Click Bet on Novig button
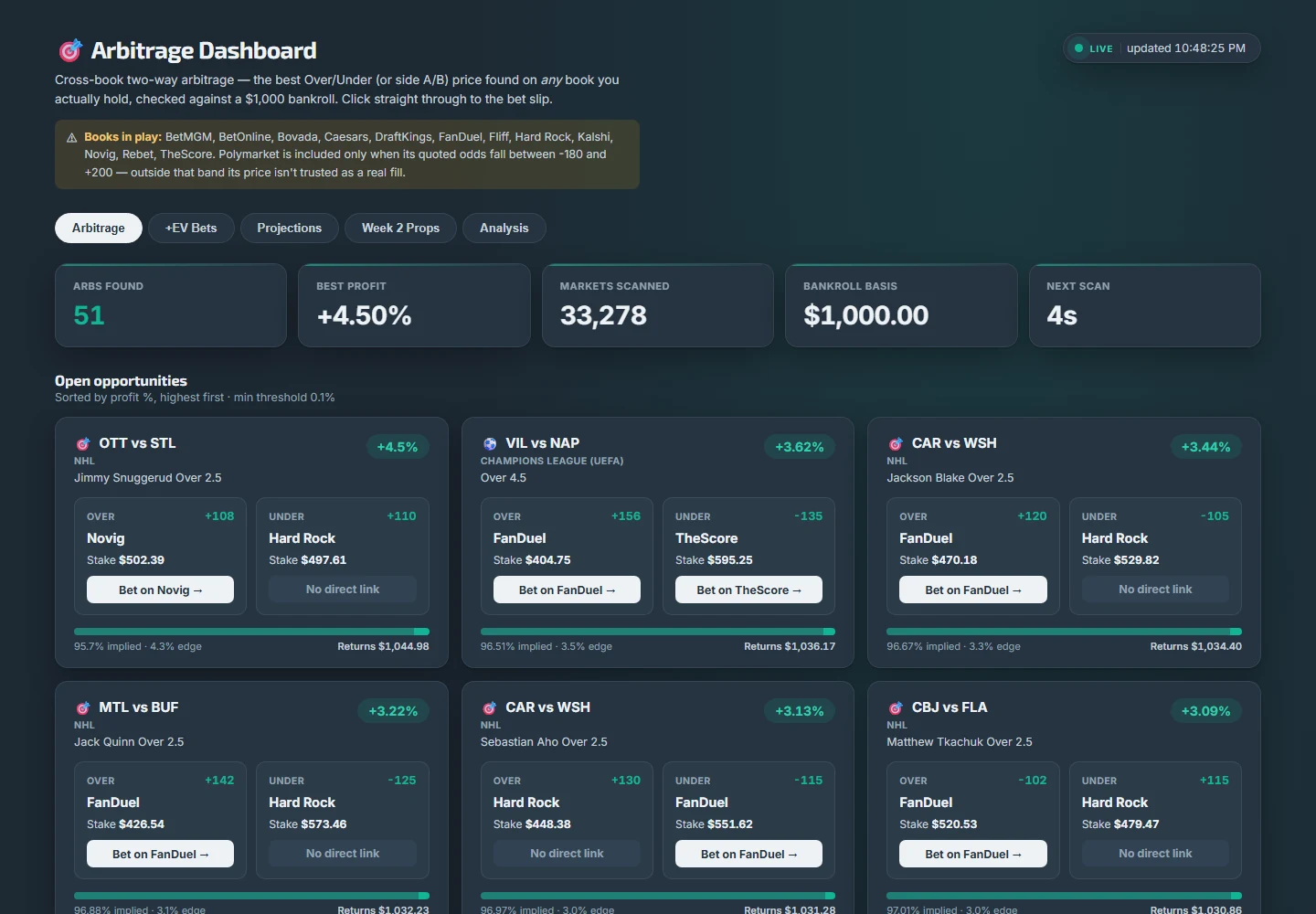The width and height of the screenshot is (1316, 914). [160, 590]
